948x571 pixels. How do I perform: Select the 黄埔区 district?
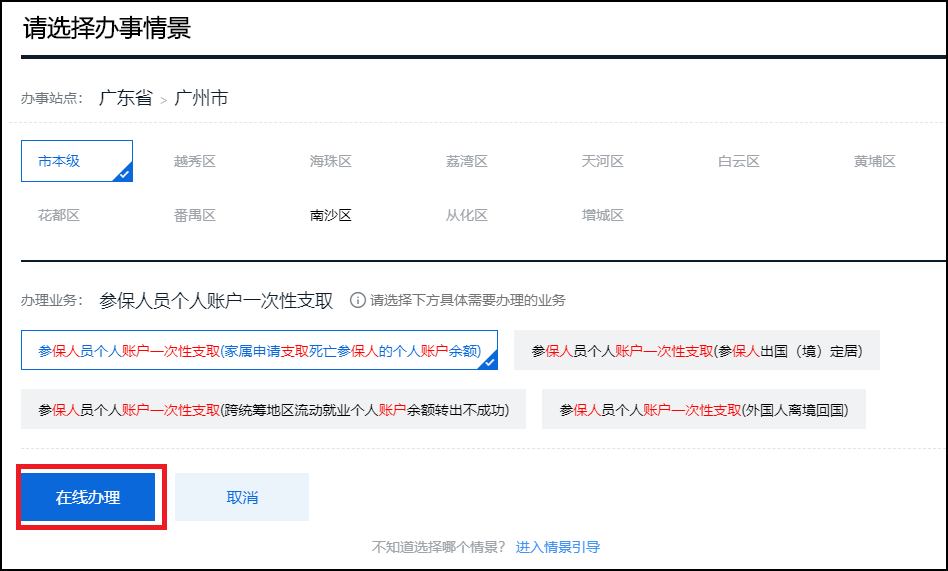click(875, 161)
